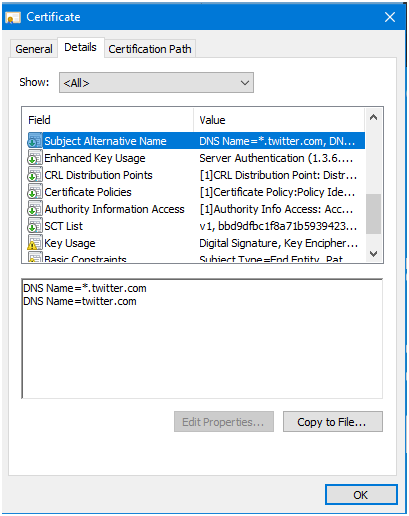Click the field list scroll up arrow
409x516 pixels.
[x=374, y=117]
